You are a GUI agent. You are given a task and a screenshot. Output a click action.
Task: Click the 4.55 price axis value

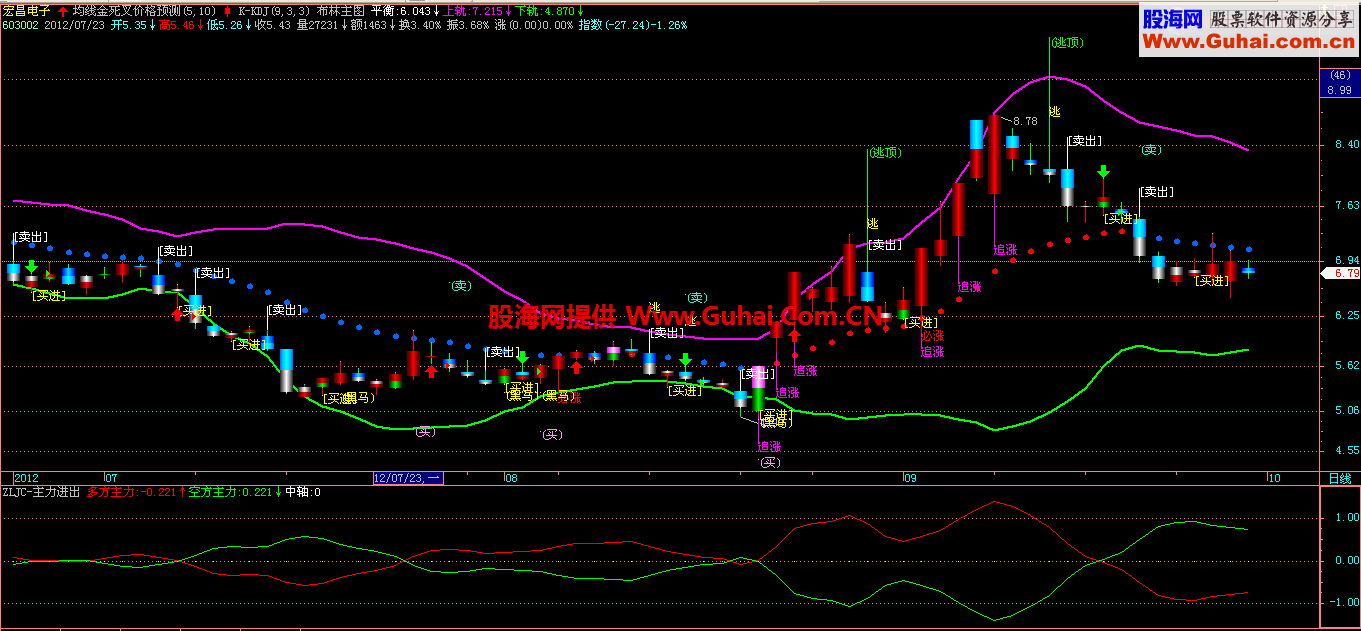point(1346,450)
